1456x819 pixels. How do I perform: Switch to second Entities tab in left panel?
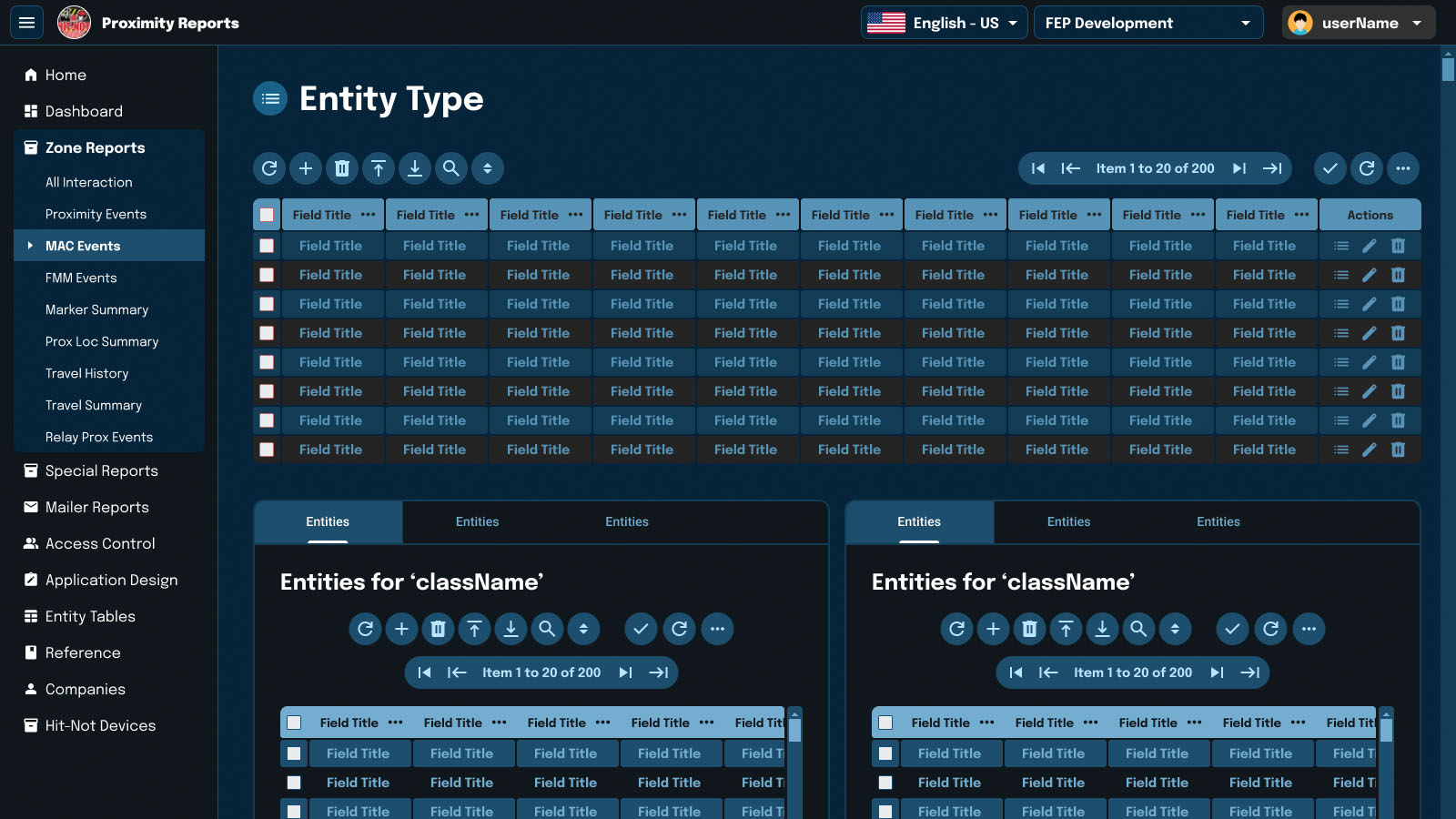point(477,521)
